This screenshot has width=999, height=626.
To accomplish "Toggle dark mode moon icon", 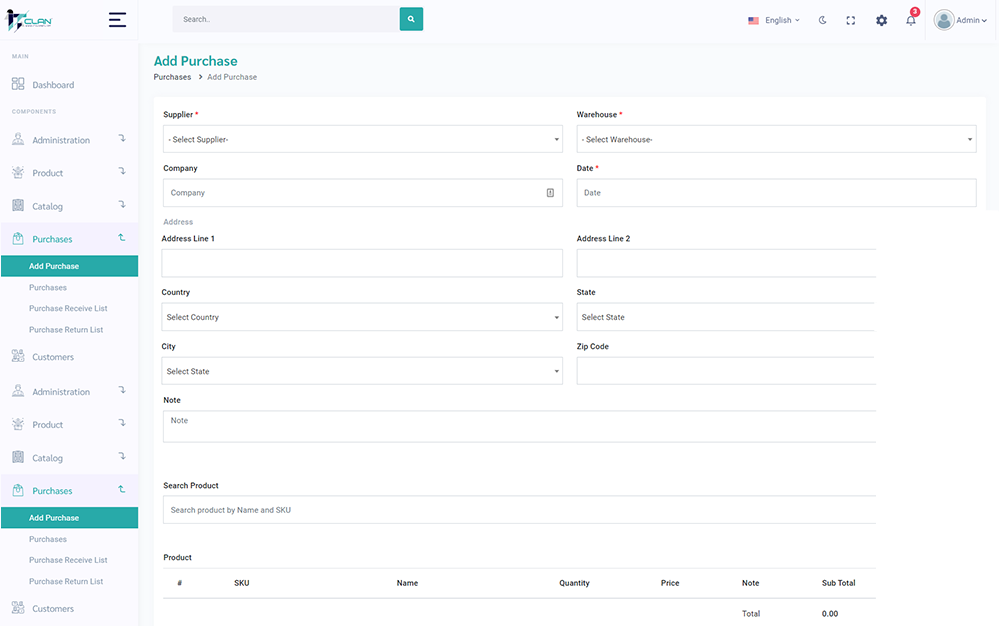I will pos(823,20).
